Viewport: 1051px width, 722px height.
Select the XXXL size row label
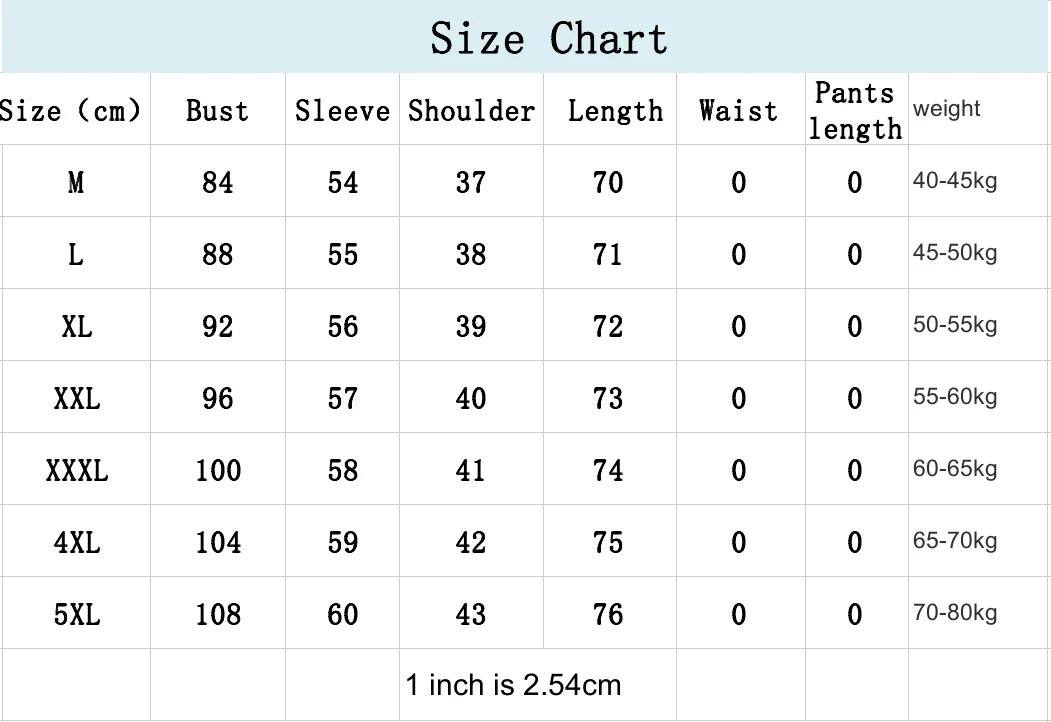(76, 469)
